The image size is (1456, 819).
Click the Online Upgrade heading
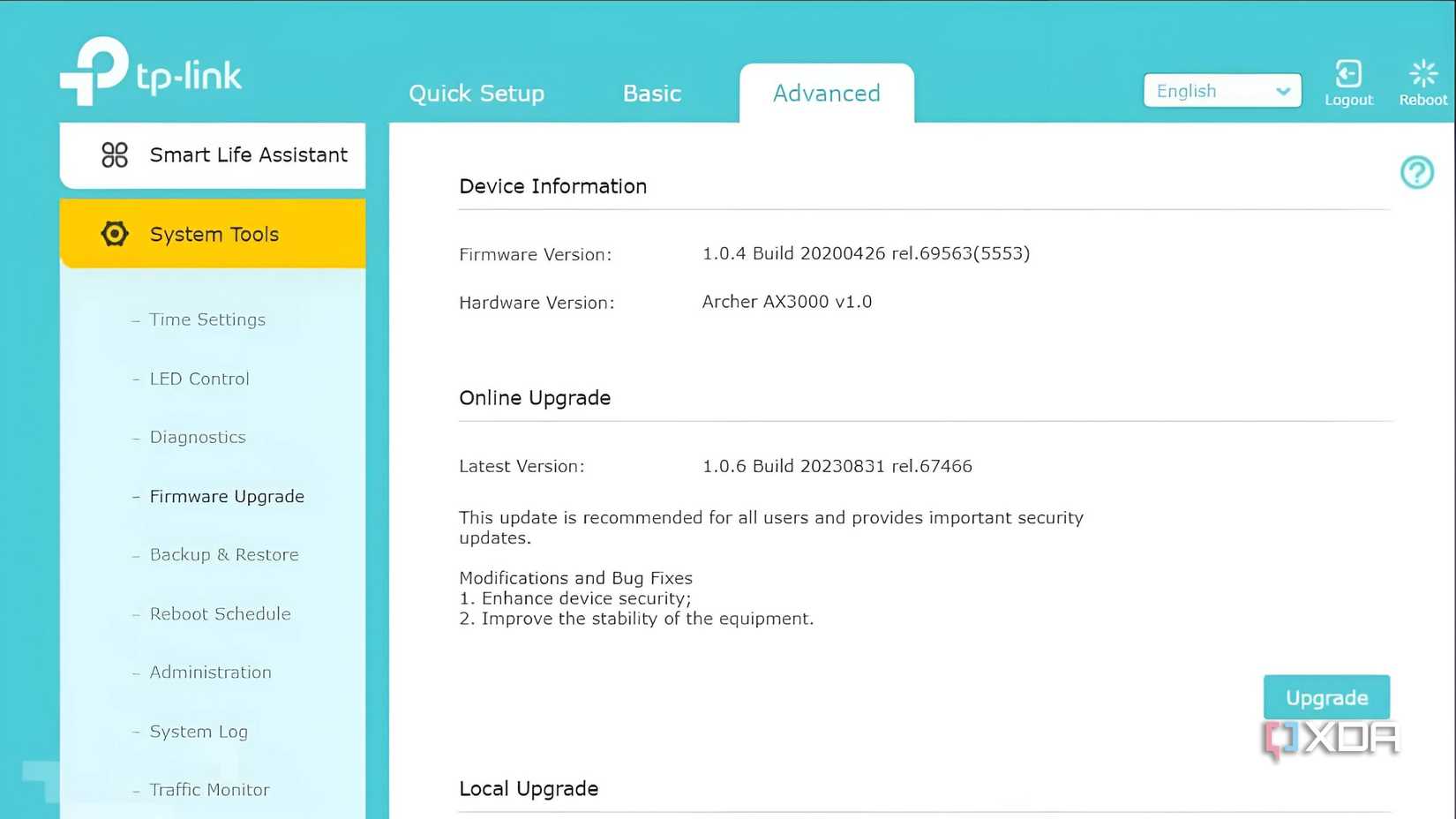coord(535,398)
